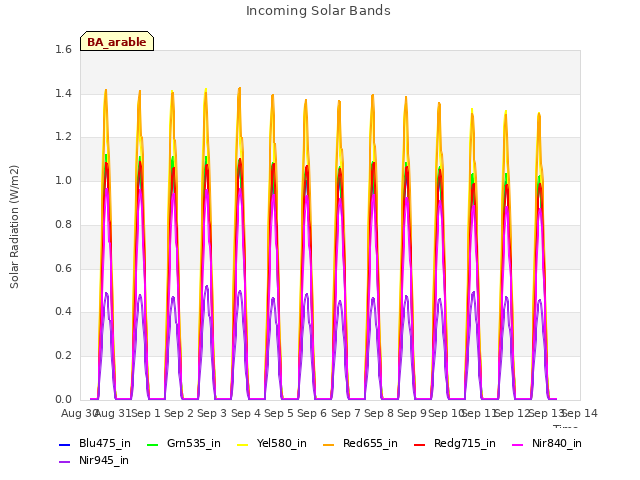This screenshot has height=480, width=640.
Task: Click the Solar Radiation (W/m2) axis label
Action: [x=14, y=227]
